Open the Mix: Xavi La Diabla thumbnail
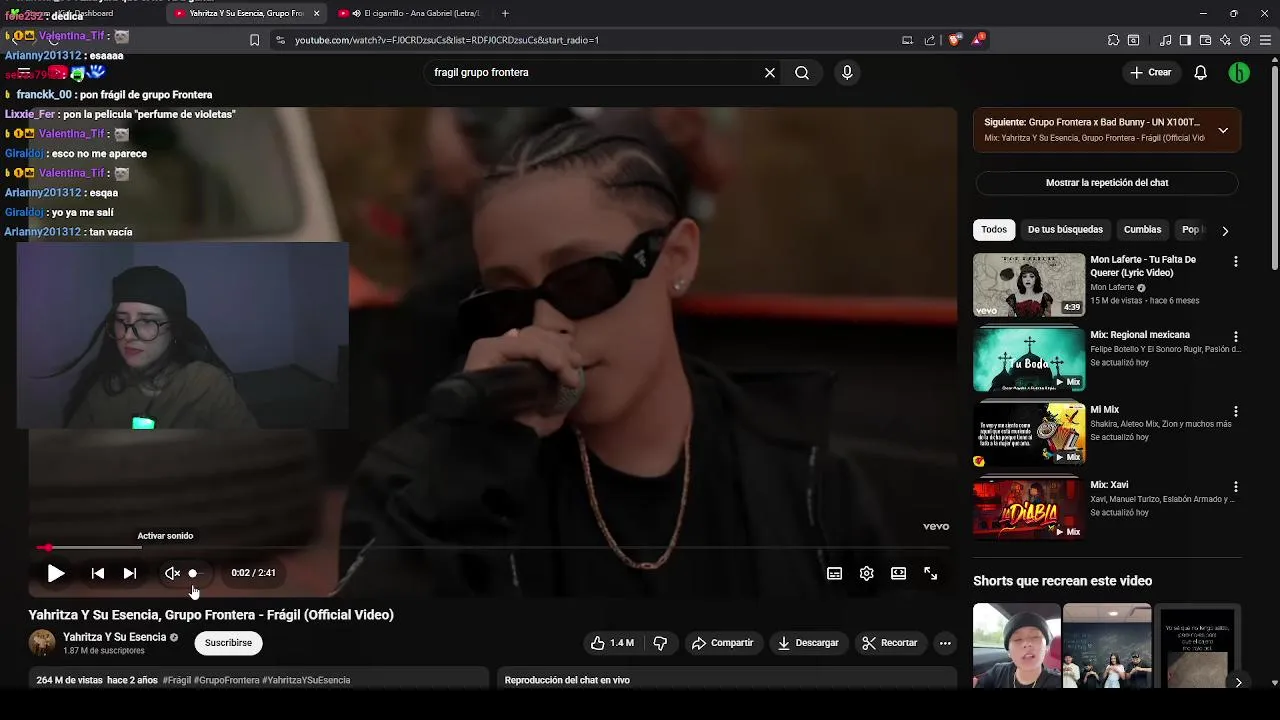1280x720 pixels. [x=1029, y=509]
